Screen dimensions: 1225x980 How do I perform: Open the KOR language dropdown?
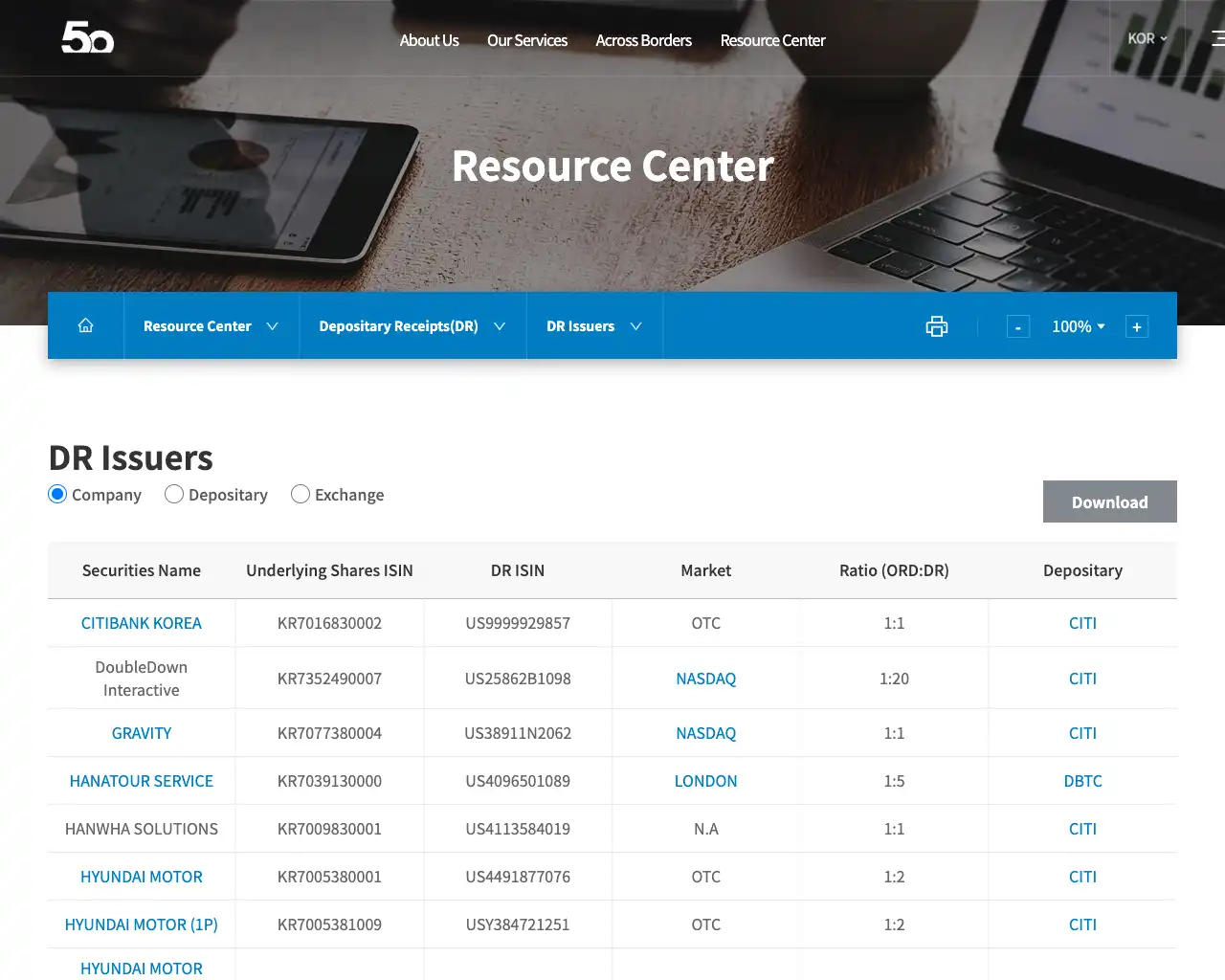[x=1145, y=38]
